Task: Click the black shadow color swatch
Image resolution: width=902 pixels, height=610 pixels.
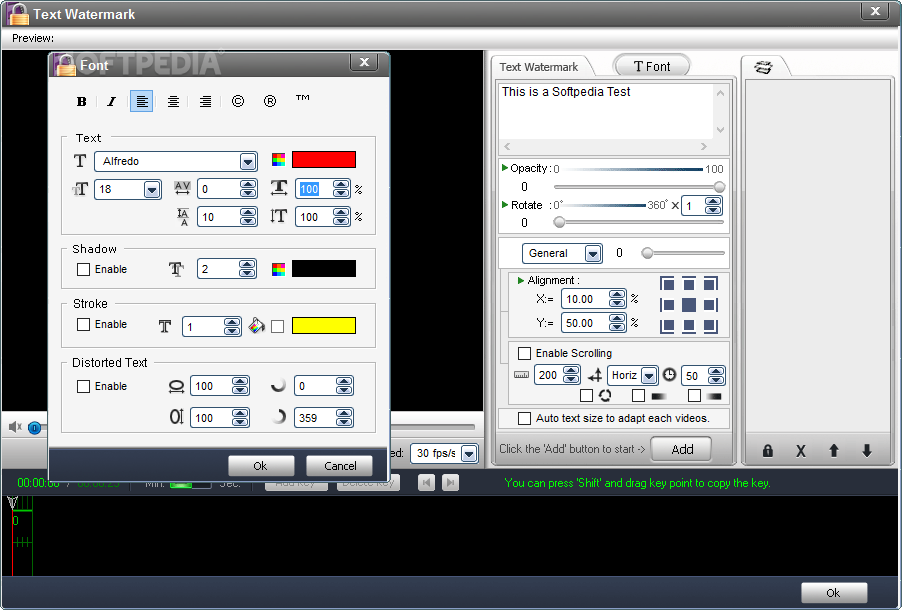Action: (324, 269)
